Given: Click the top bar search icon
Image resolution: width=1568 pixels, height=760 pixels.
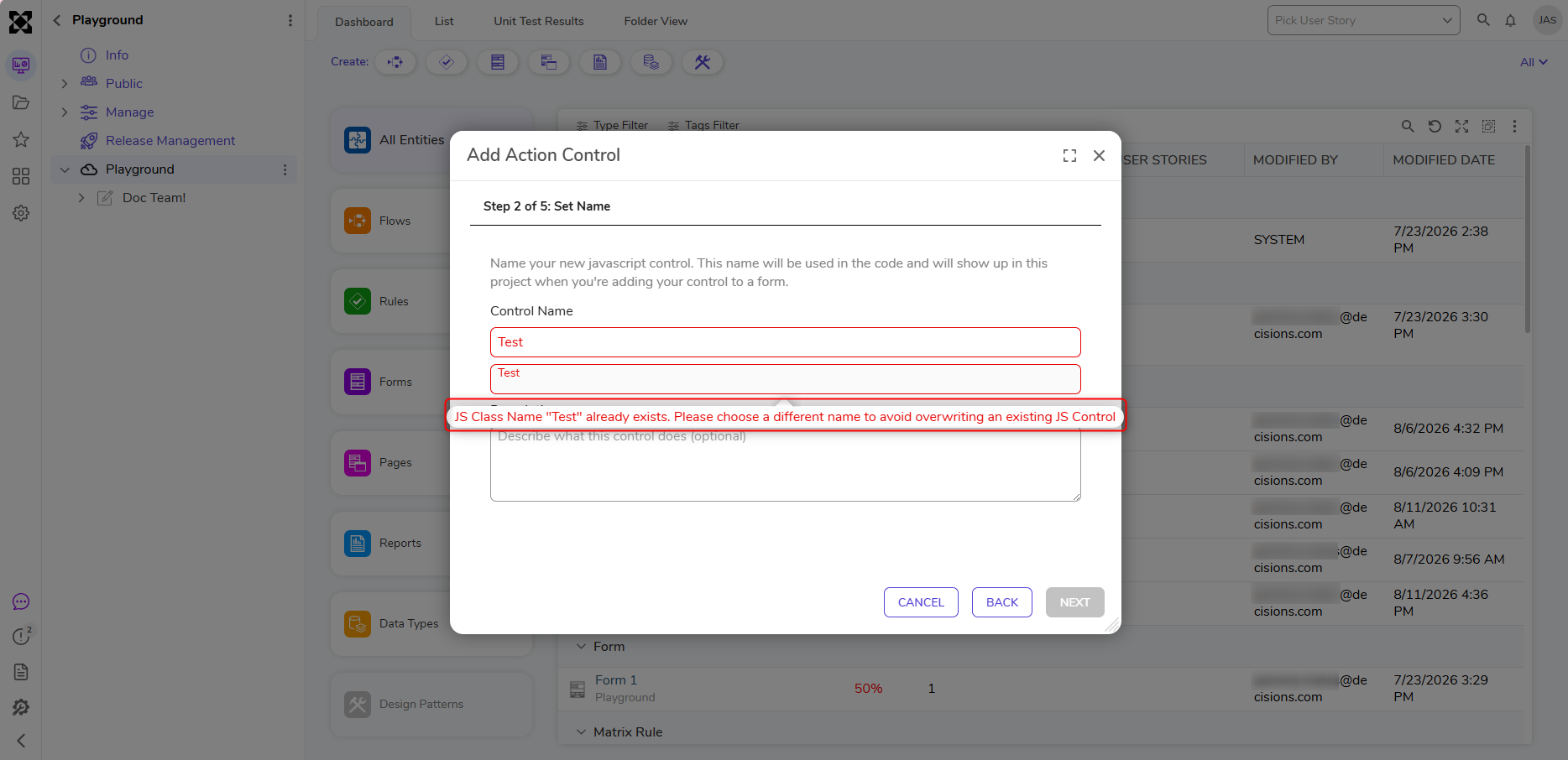Looking at the screenshot, I should pyautogui.click(x=1483, y=20).
